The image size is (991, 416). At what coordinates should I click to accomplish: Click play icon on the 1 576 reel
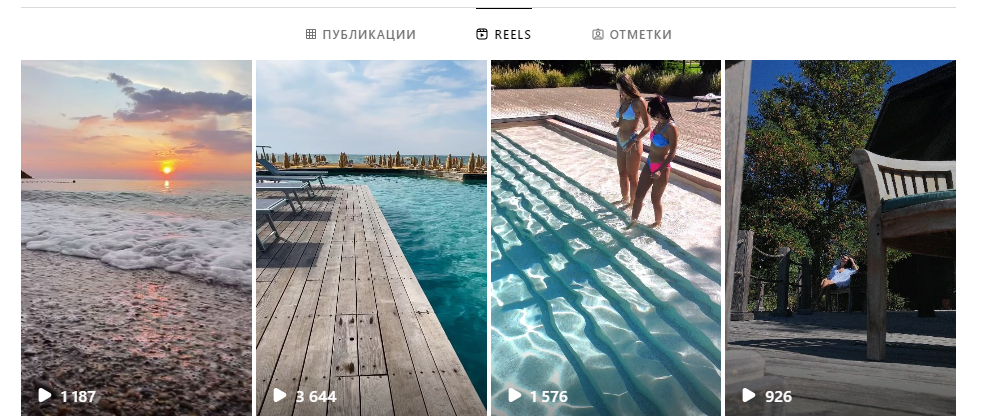[514, 395]
